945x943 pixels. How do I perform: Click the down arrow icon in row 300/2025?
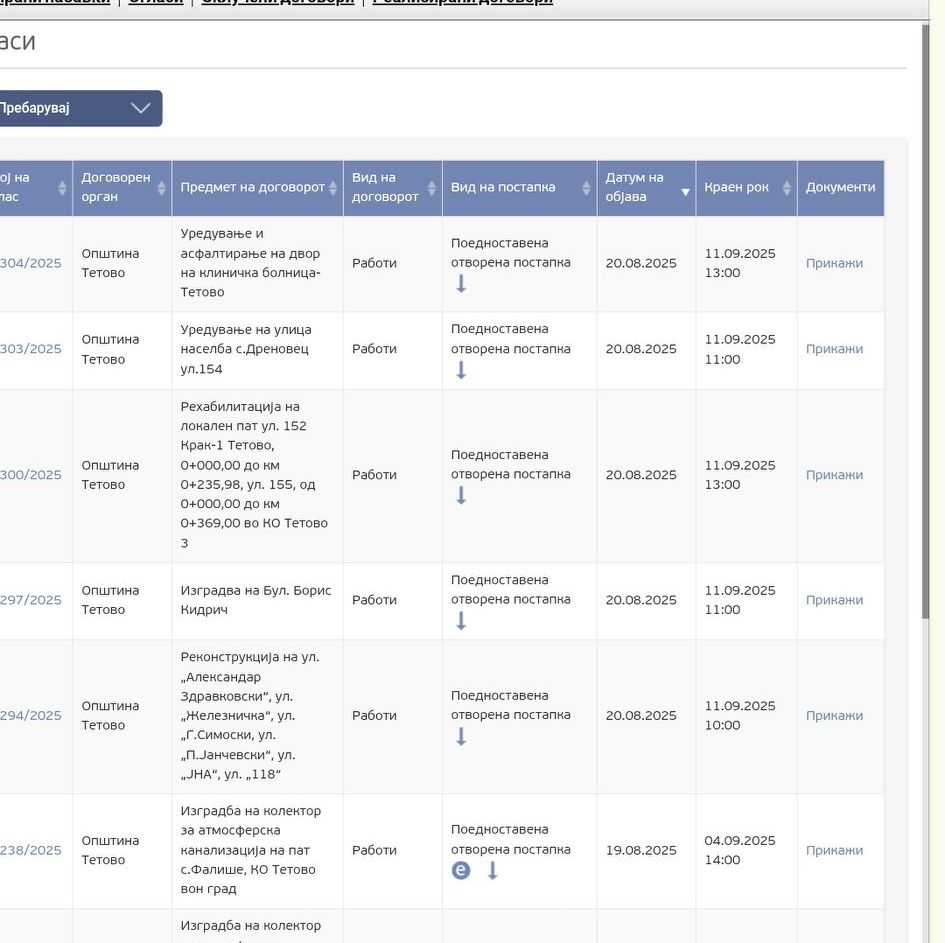click(x=461, y=495)
